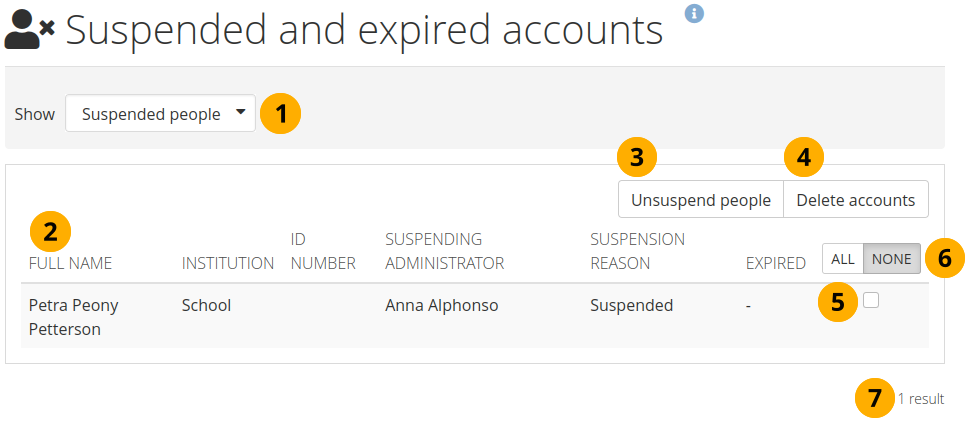Screen dimensions: 972x425
Task: Click the Expired column header
Action: 775,264
